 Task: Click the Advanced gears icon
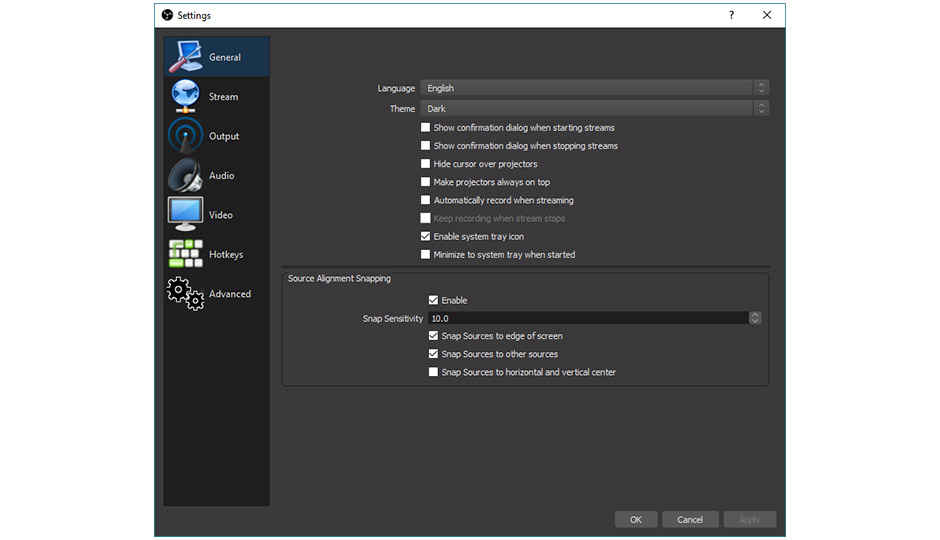coord(185,293)
